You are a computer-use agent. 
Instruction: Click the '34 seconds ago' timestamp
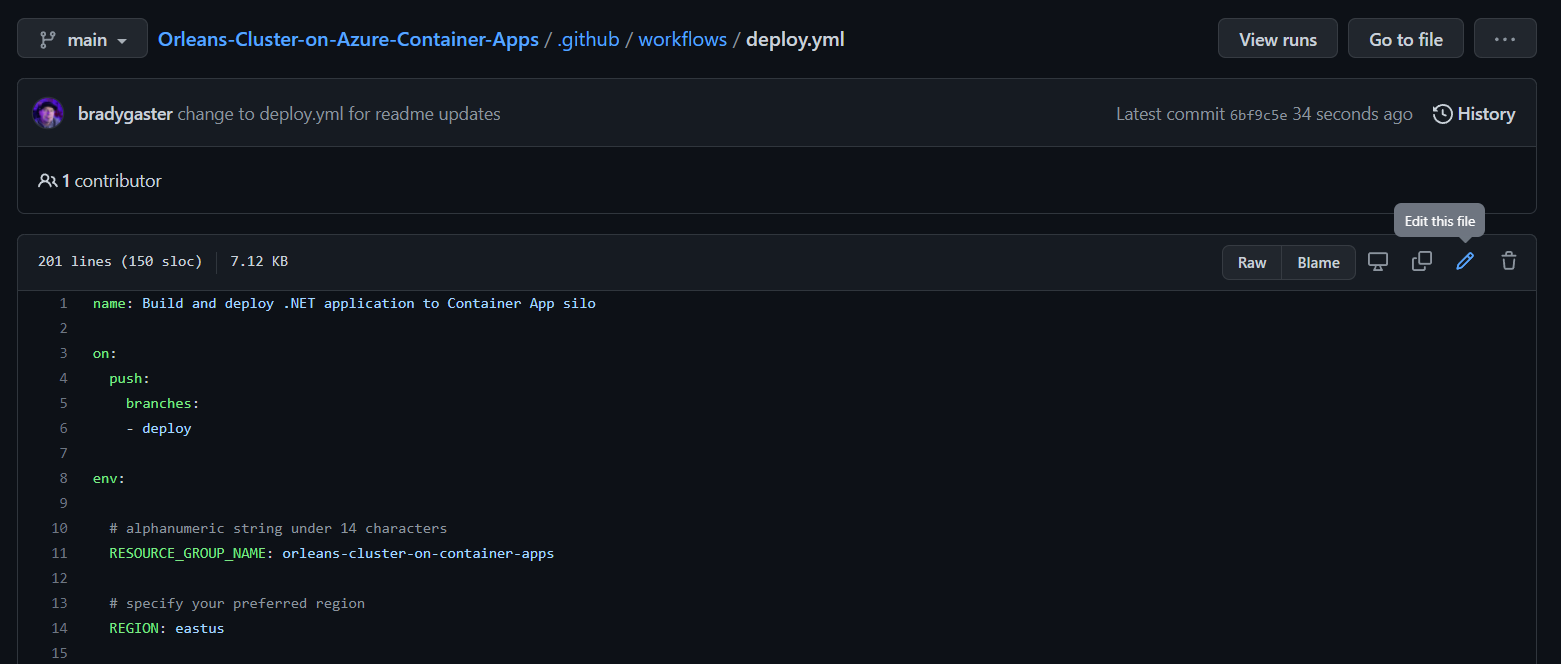pyautogui.click(x=1352, y=114)
